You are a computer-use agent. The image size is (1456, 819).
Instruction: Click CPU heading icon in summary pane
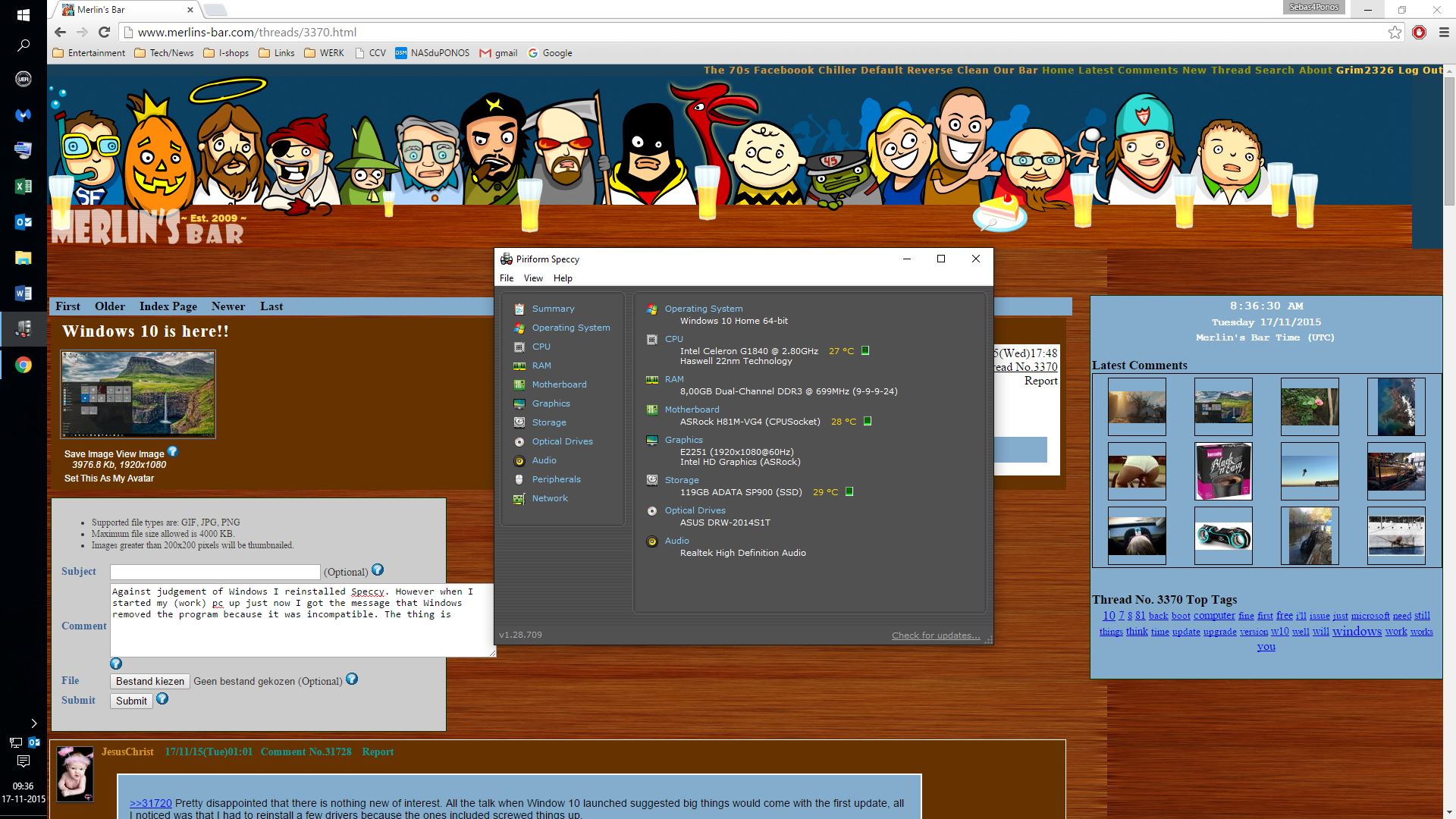tap(651, 339)
